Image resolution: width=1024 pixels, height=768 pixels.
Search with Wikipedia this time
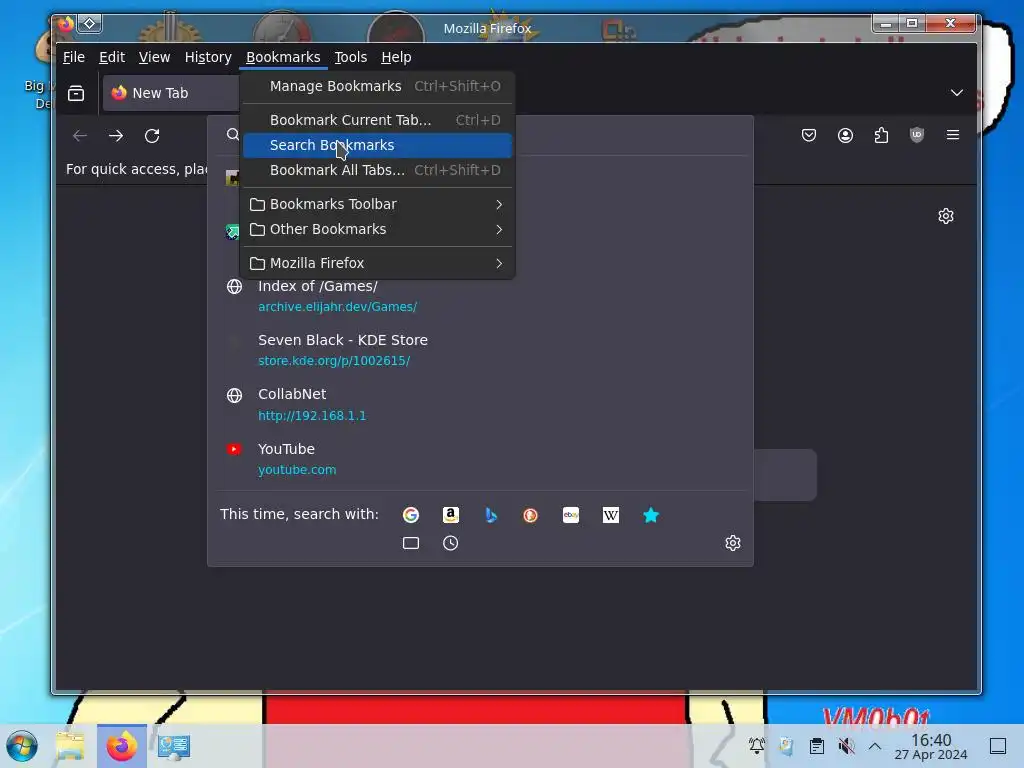611,515
